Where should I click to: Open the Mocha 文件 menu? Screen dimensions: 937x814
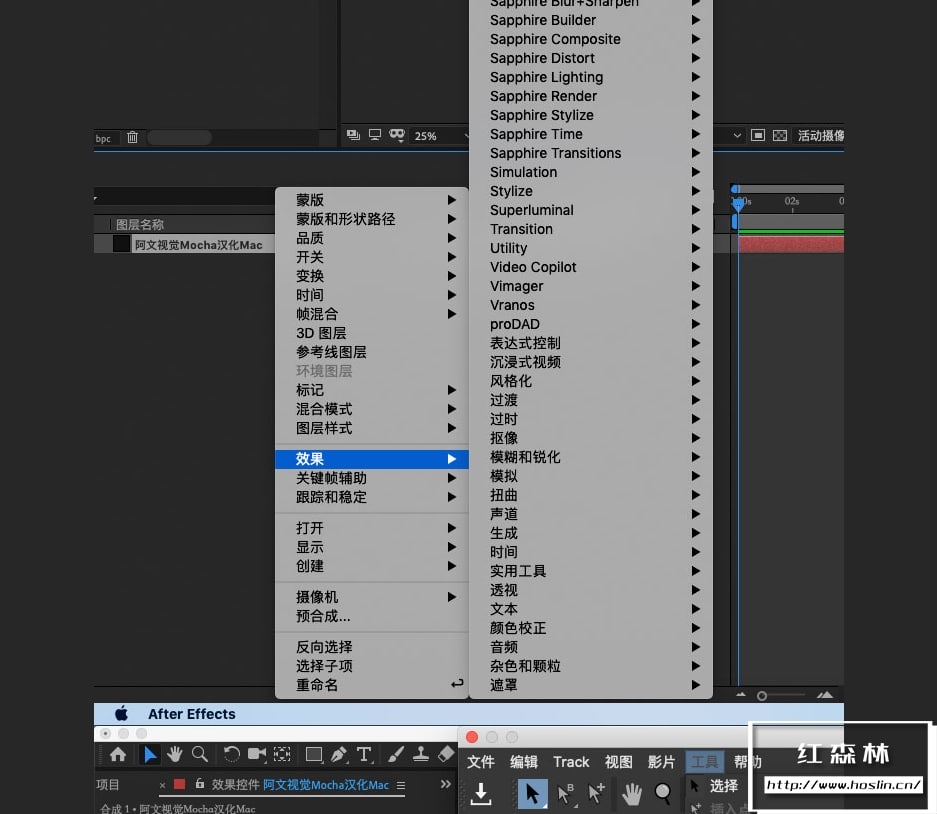click(480, 762)
